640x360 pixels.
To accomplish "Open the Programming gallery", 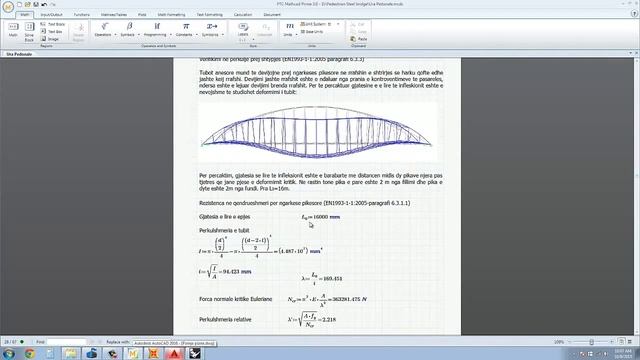I will point(156,29).
